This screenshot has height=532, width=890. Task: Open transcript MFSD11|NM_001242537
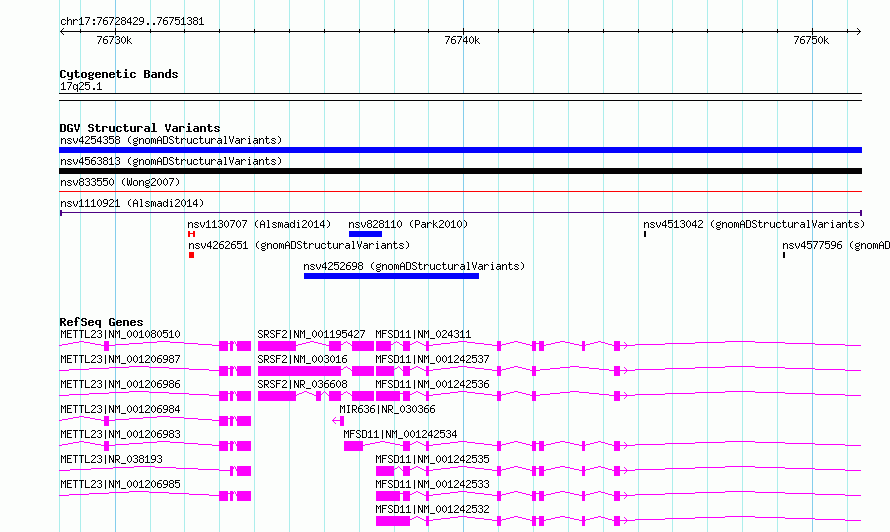point(432,359)
